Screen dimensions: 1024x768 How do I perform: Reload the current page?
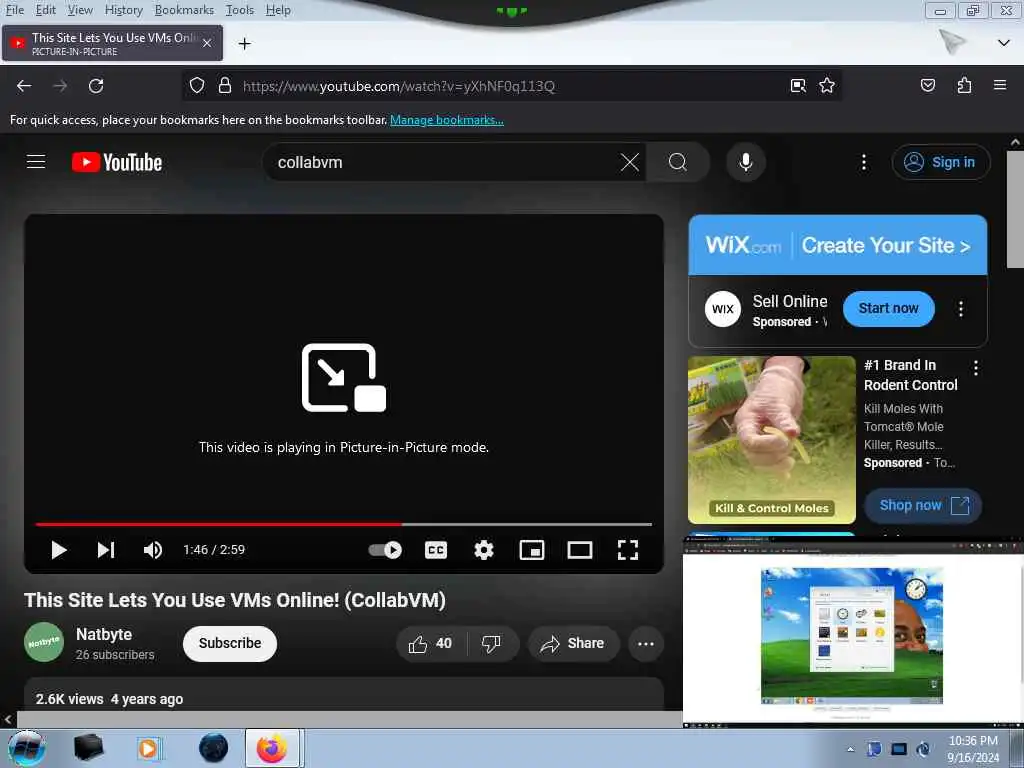[96, 86]
